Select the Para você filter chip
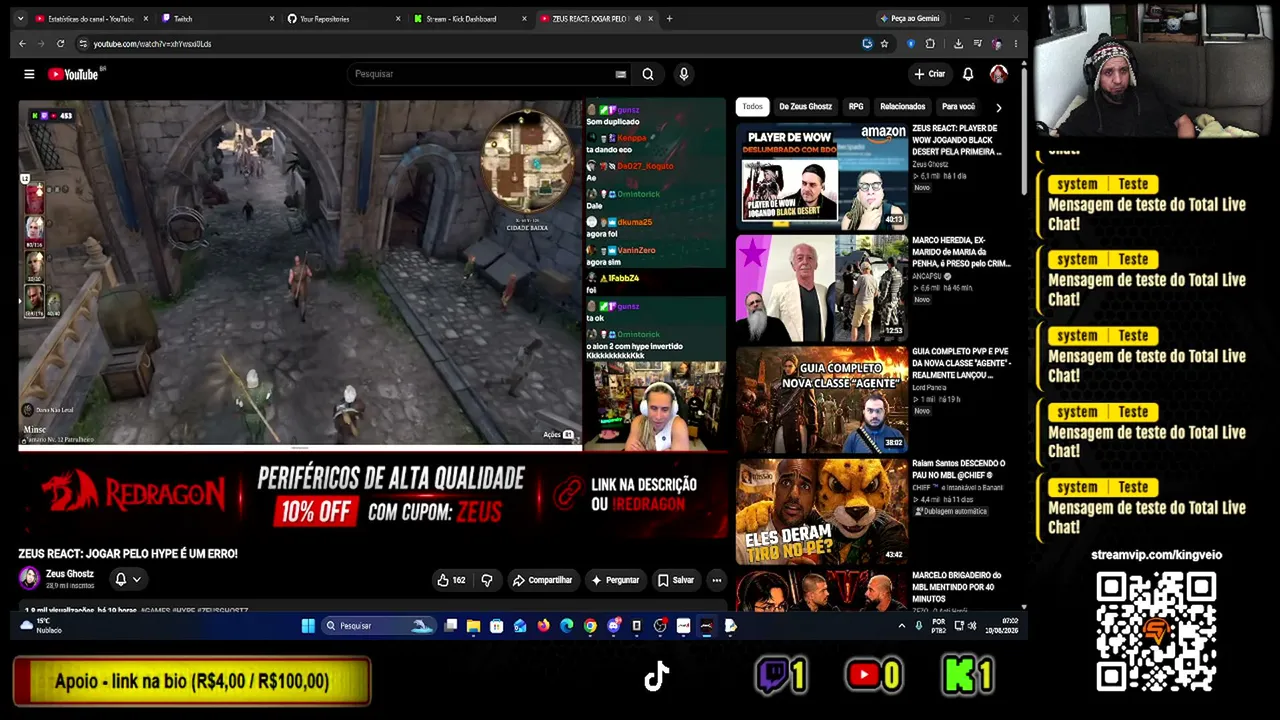 pyautogui.click(x=958, y=107)
